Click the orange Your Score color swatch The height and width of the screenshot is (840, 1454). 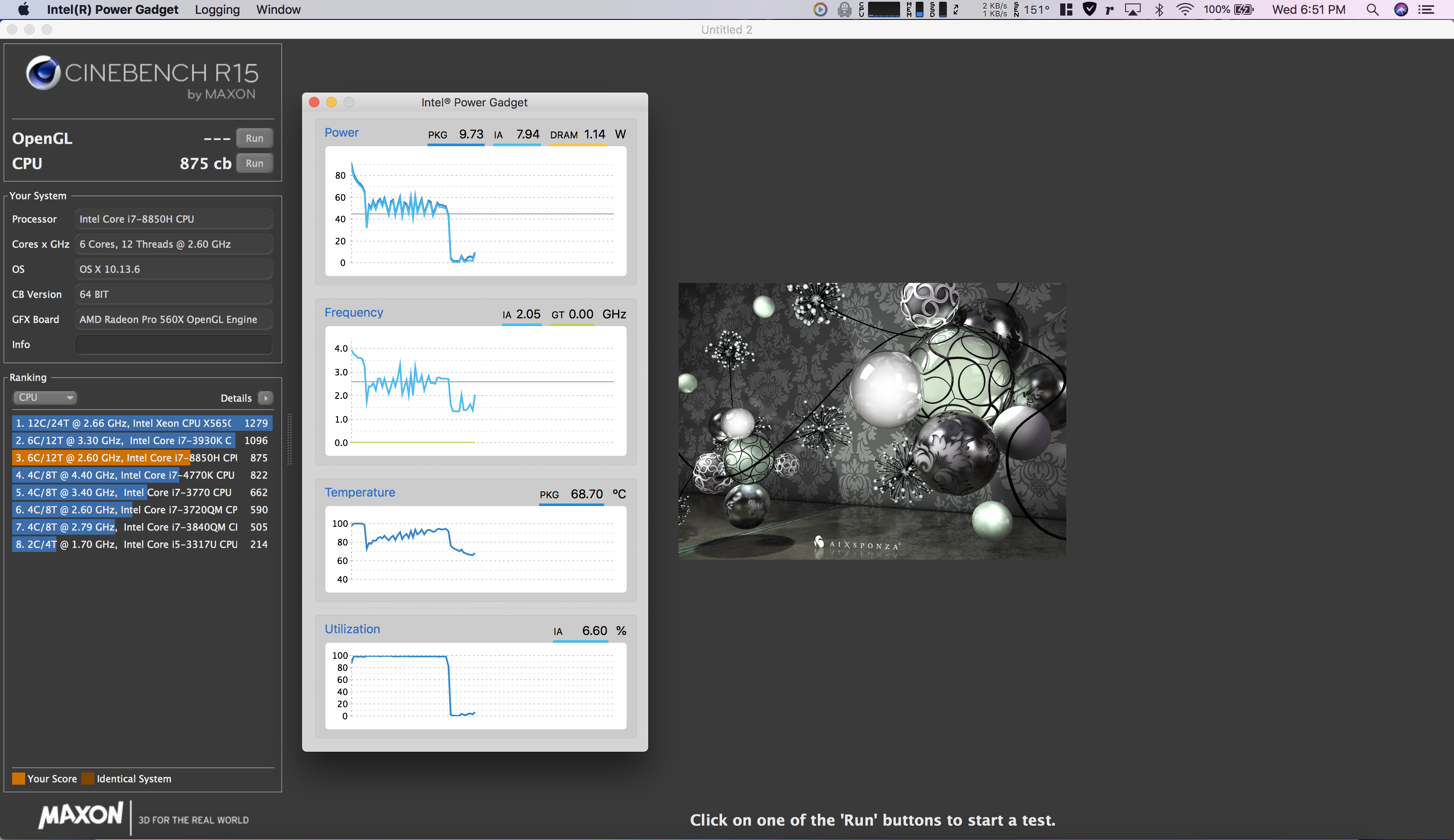(19, 779)
